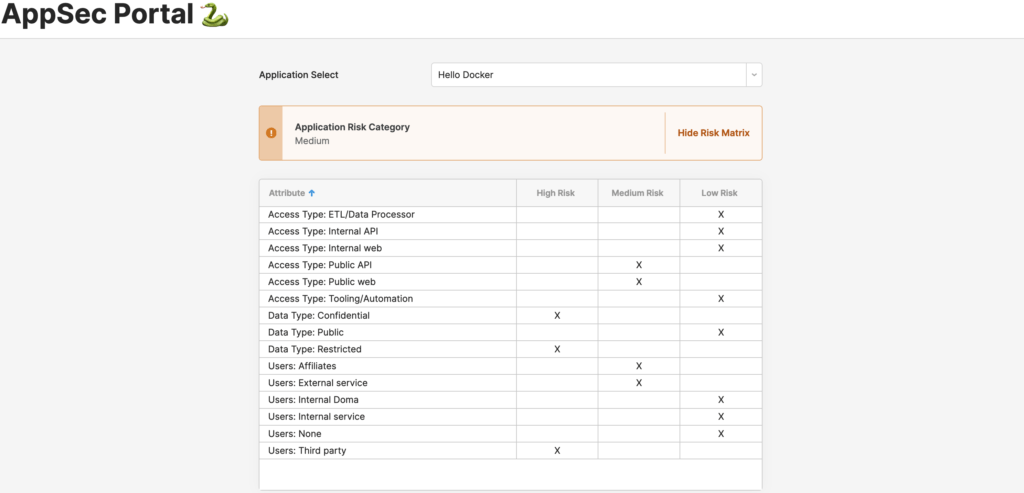Click Low Risk X for Users: Internal Doma

tap(721, 400)
